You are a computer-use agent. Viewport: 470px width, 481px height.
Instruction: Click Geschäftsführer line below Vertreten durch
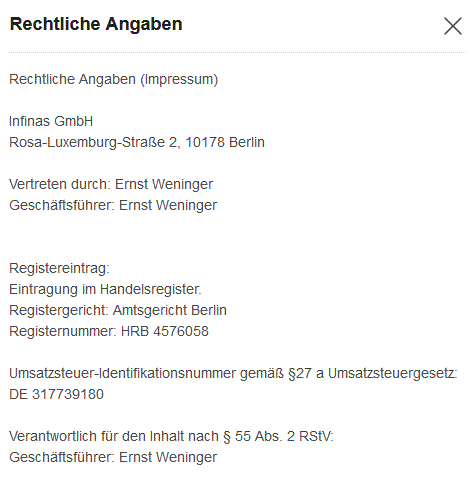pyautogui.click(x=113, y=206)
